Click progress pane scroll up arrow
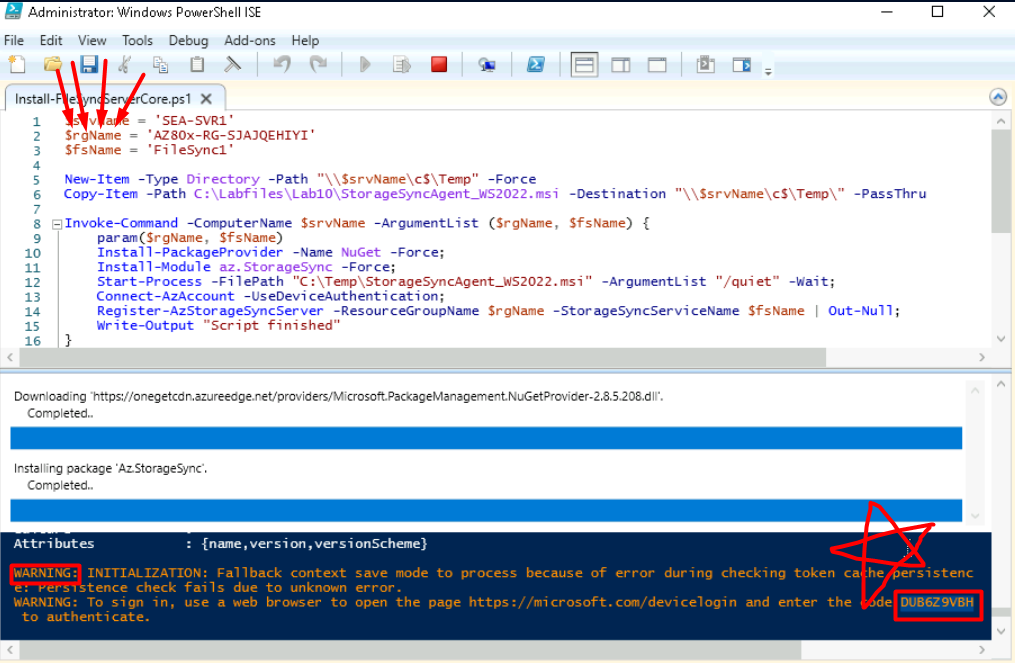1015x663 pixels. pyautogui.click(x=975, y=391)
